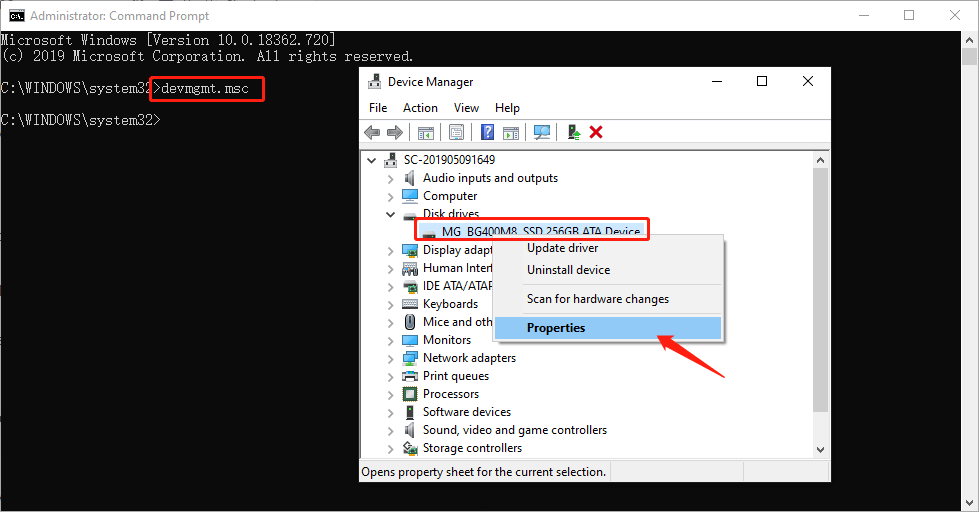This screenshot has height=512, width=979.
Task: Click the Storage controllers category icon
Action: [x=410, y=448]
